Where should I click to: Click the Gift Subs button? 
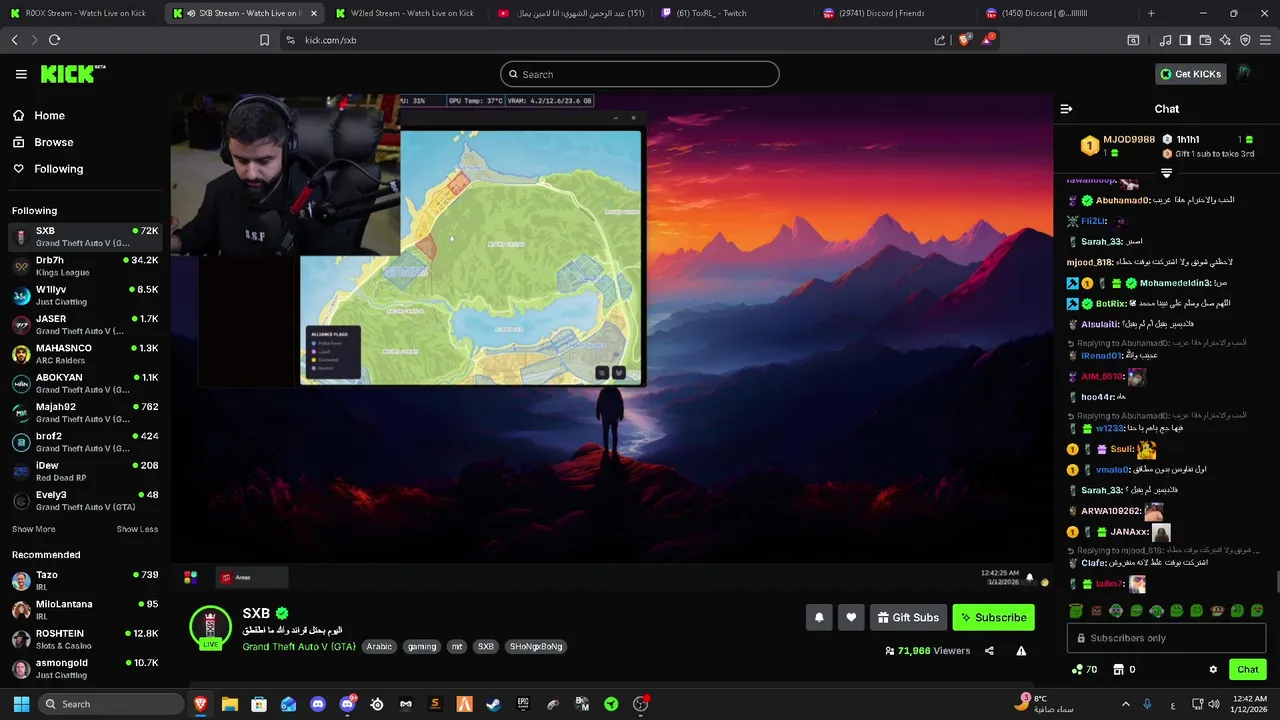908,617
